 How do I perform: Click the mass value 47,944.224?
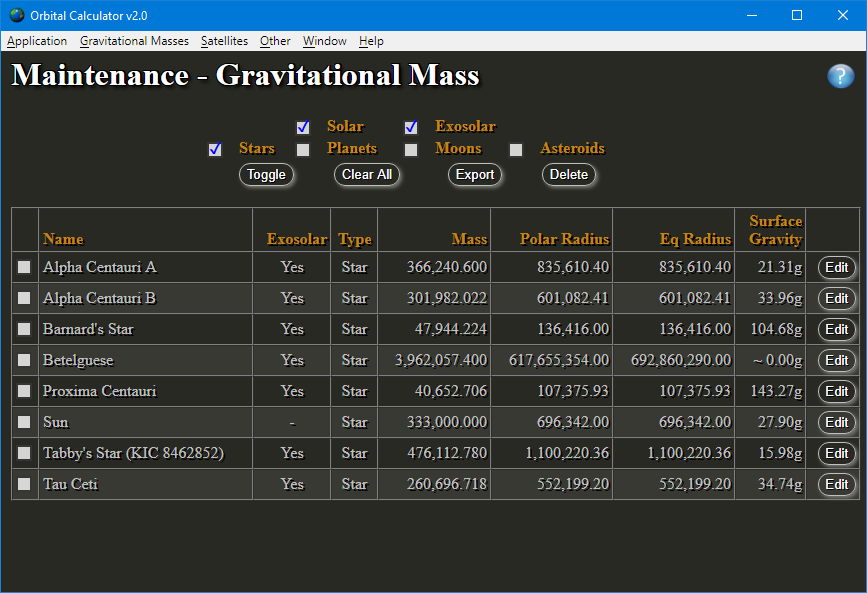pos(451,330)
